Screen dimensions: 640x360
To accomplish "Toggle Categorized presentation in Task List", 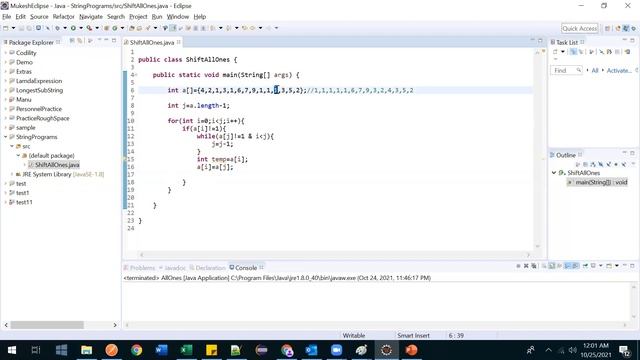I will tap(573, 51).
